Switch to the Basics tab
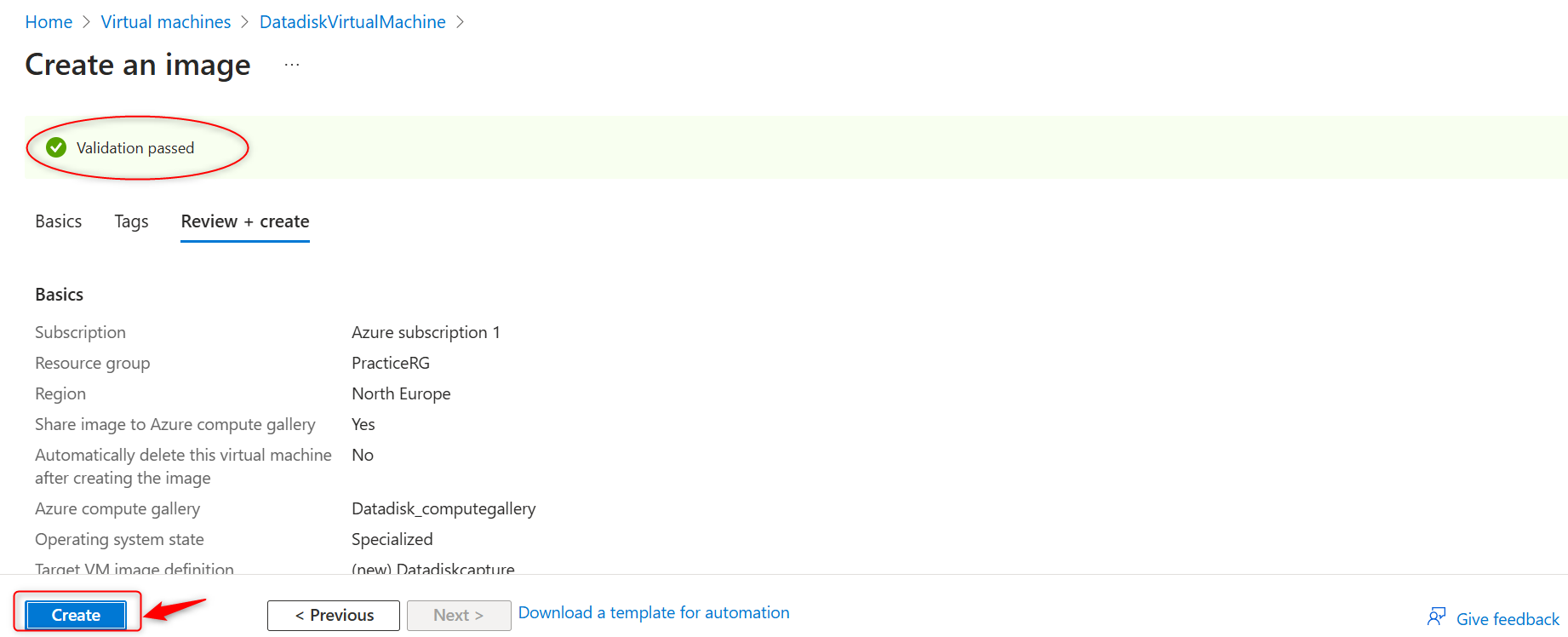Screen dimensions: 1568x637 tap(59, 221)
